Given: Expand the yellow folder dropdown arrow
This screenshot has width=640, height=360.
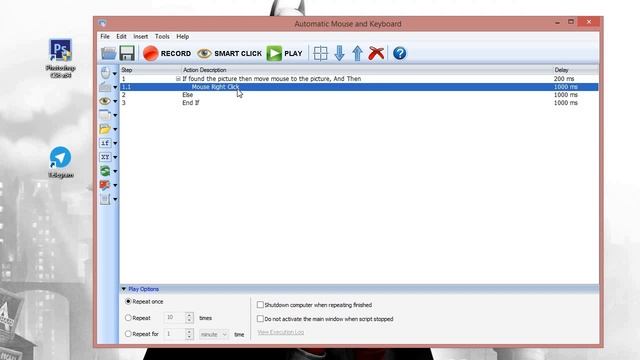Looking at the screenshot, I should pos(115,129).
